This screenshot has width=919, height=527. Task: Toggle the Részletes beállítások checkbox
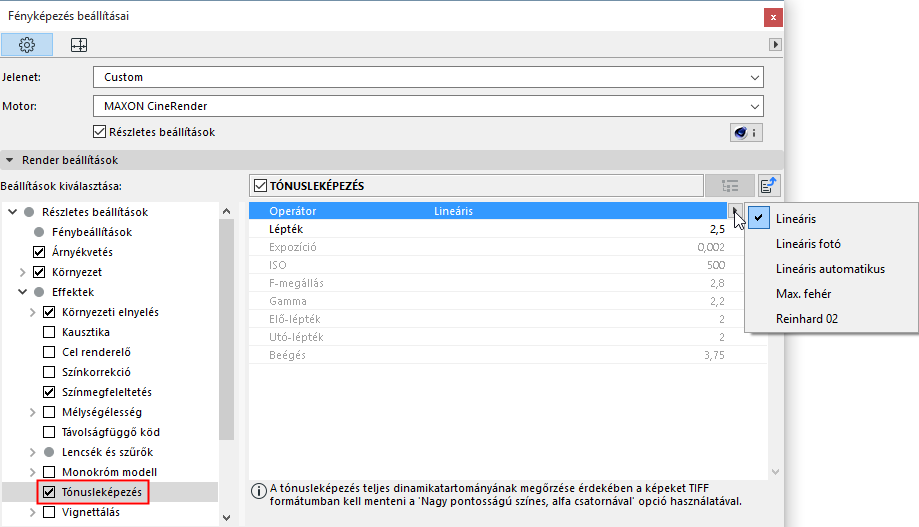pyautogui.click(x=100, y=132)
